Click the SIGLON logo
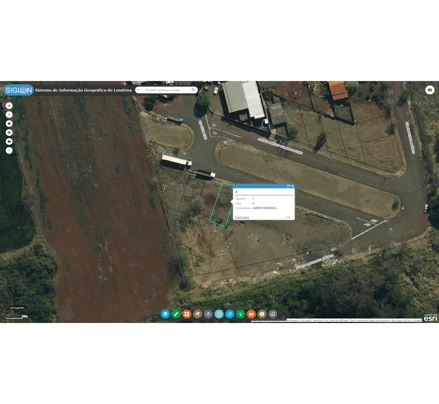Image resolution: width=439 pixels, height=404 pixels. tap(19, 90)
